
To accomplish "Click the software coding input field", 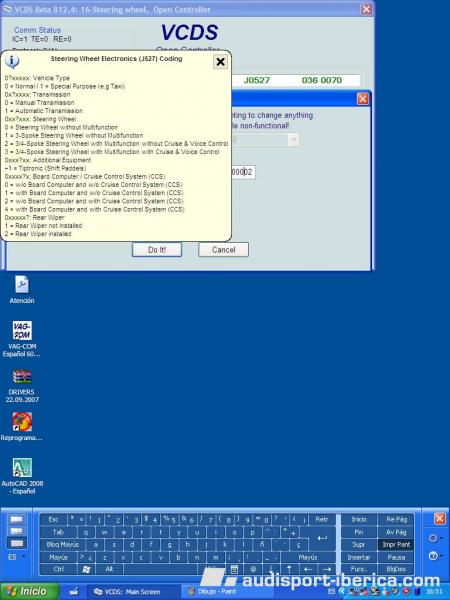I will click(243, 172).
